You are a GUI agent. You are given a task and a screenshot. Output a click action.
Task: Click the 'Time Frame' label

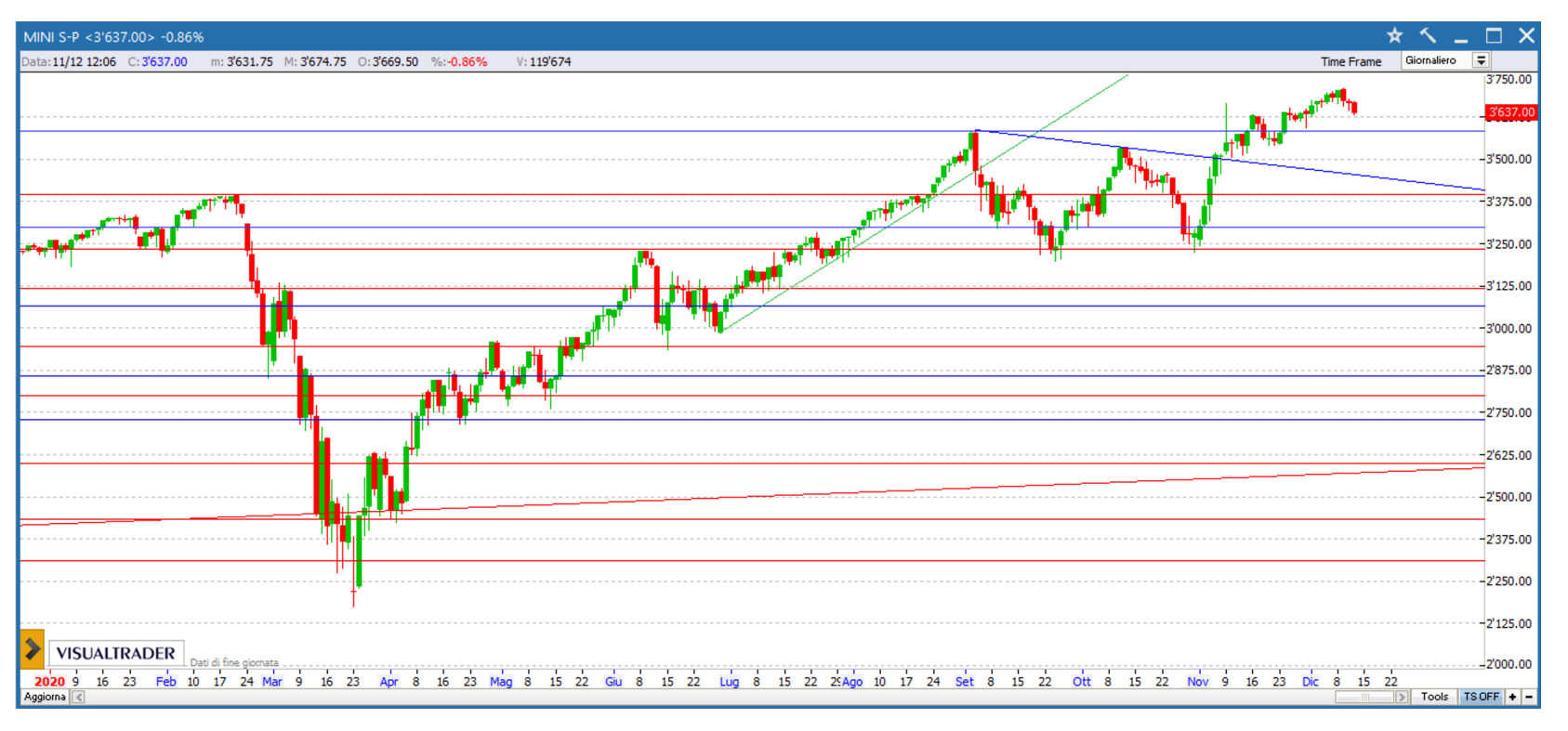(1351, 61)
